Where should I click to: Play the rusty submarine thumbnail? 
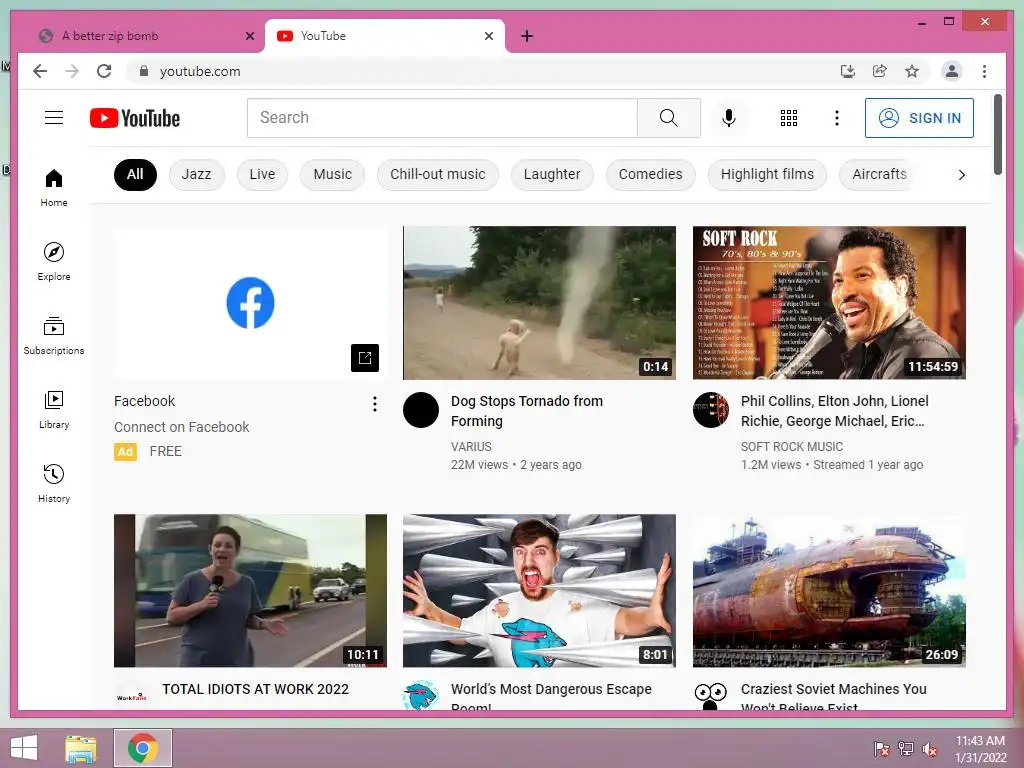click(x=829, y=590)
